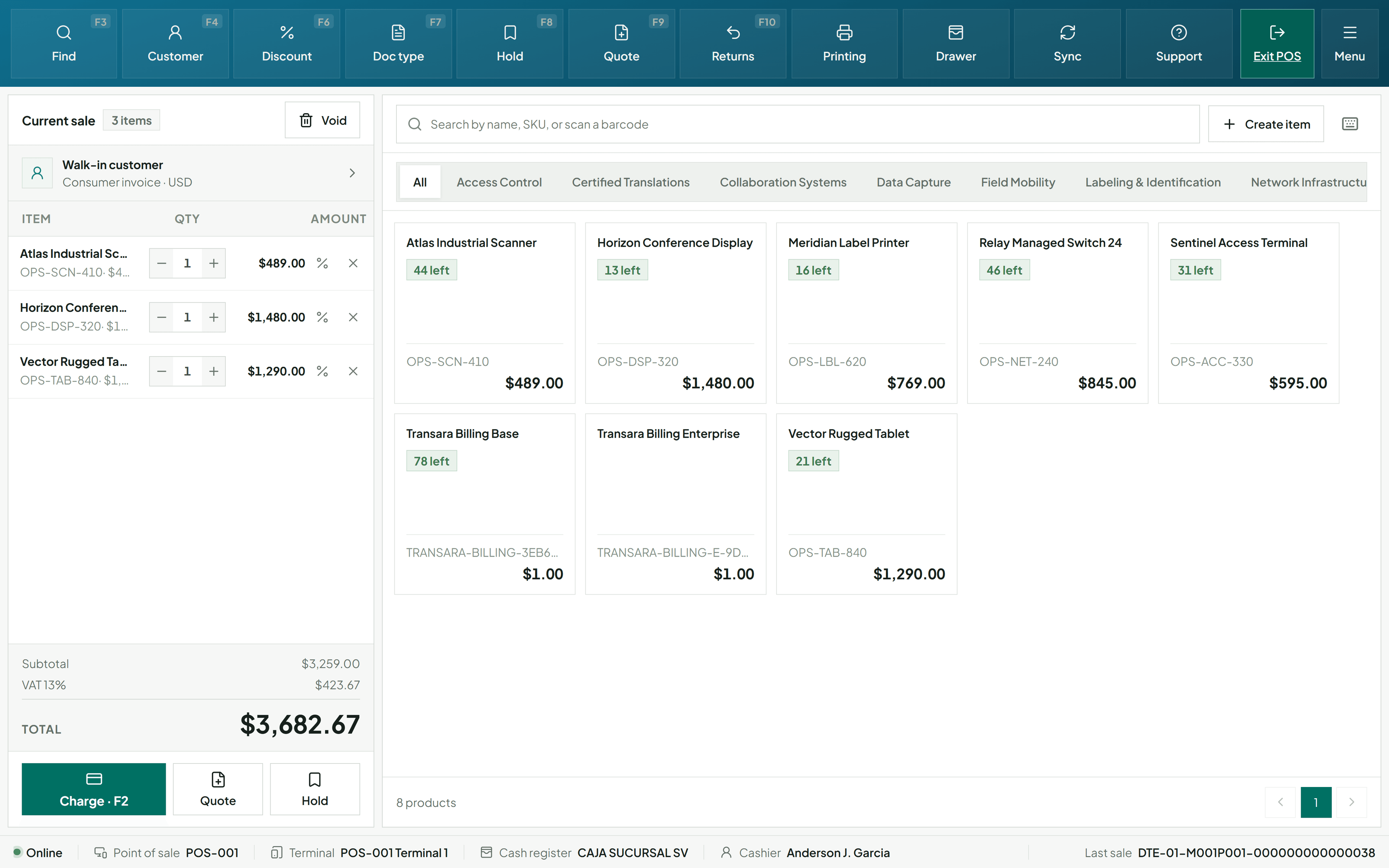Apply line discount to Vector Rugged Tablet
This screenshot has width=1389, height=868.
pos(323,371)
